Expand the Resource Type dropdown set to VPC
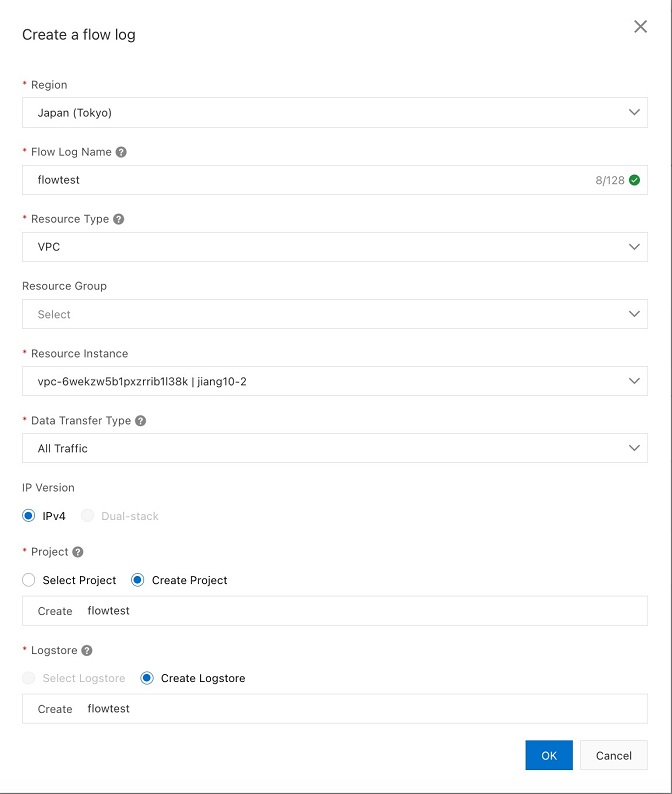The width and height of the screenshot is (672, 794). coord(334,247)
